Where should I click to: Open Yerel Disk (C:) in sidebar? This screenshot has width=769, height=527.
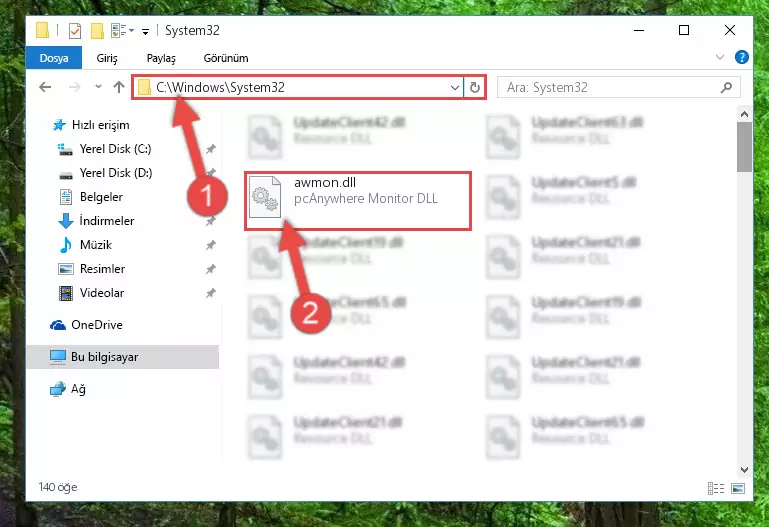coord(105,149)
